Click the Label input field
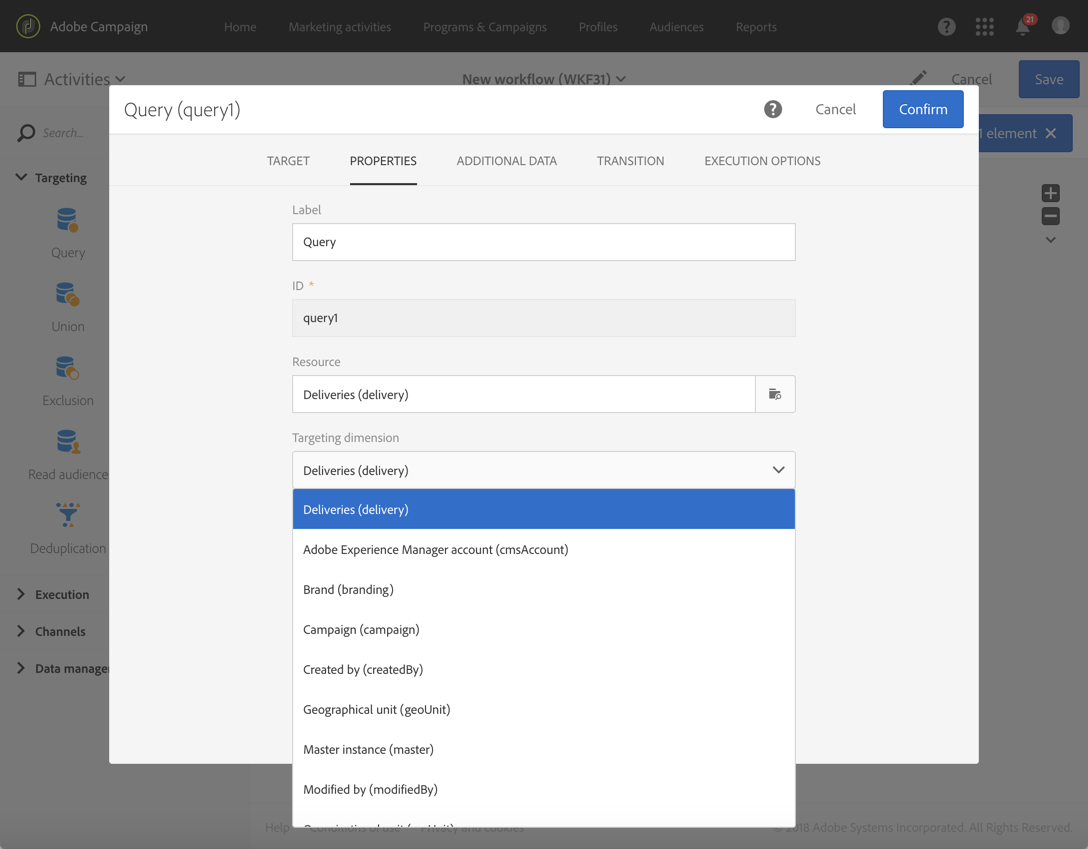 pos(543,242)
